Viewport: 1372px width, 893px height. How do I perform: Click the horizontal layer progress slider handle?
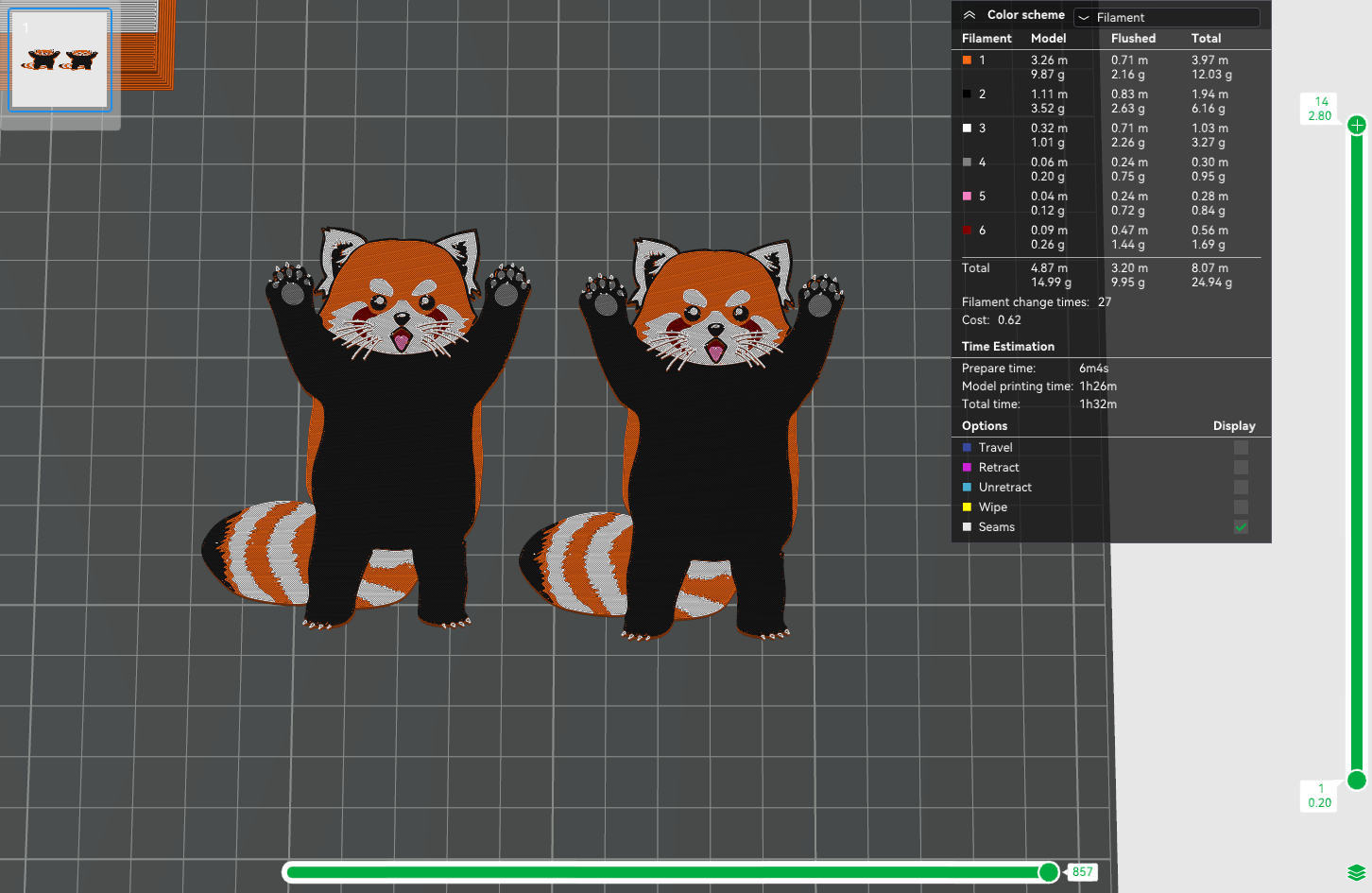click(x=1049, y=871)
